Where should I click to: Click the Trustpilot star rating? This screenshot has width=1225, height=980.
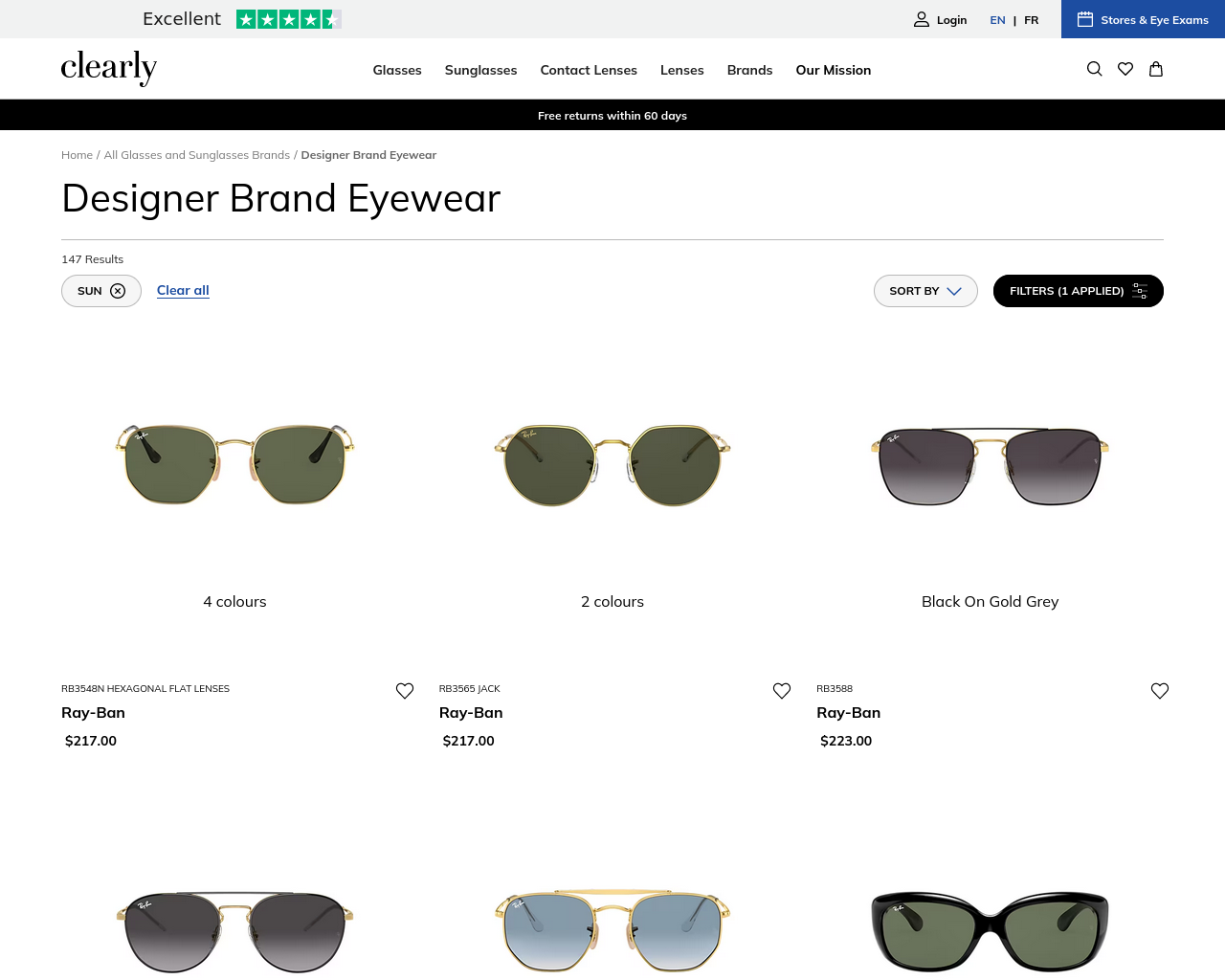point(289,19)
